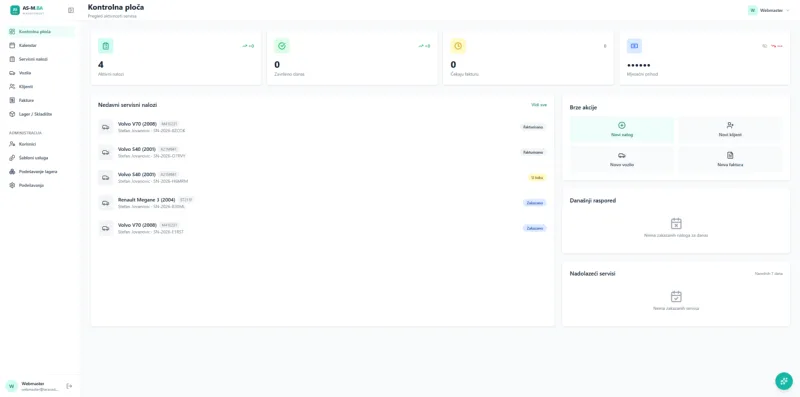Click the Nedavni servisni nalozi heading
Viewport: 800px width, 397px height.
[x=128, y=105]
